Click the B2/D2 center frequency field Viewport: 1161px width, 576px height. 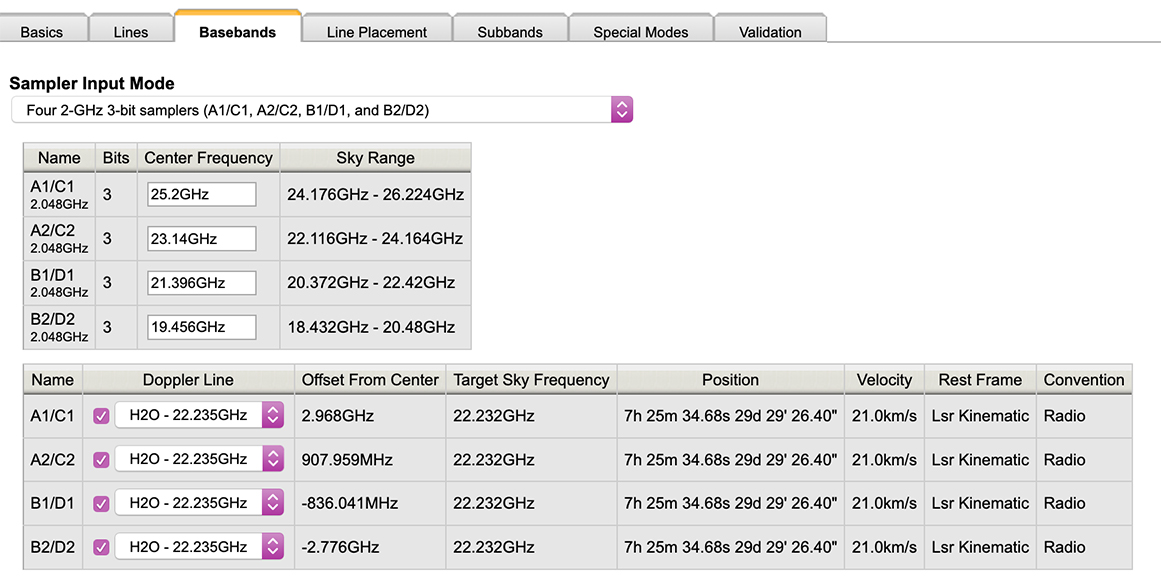(201, 327)
